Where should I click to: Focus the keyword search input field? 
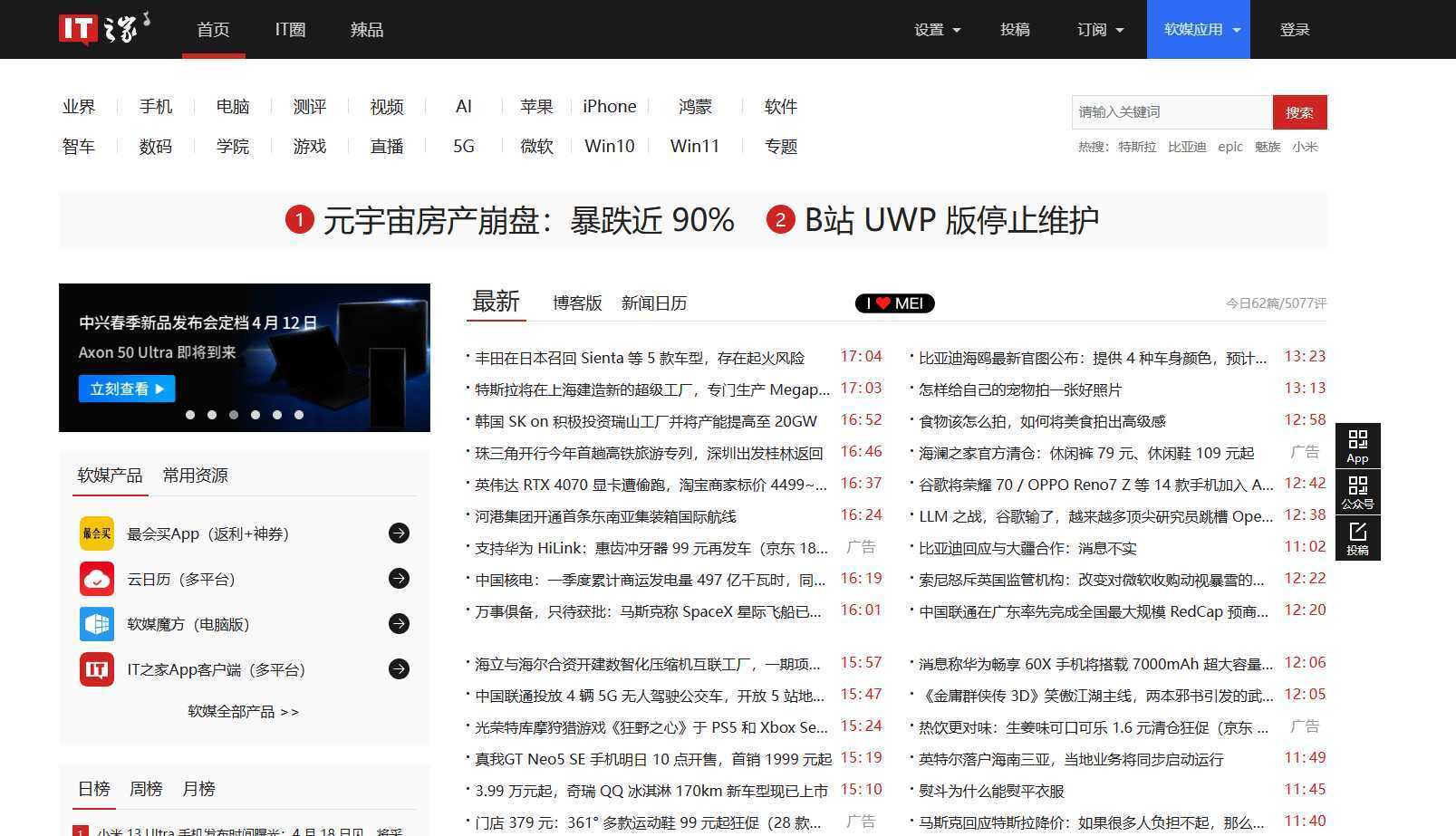(x=1172, y=112)
